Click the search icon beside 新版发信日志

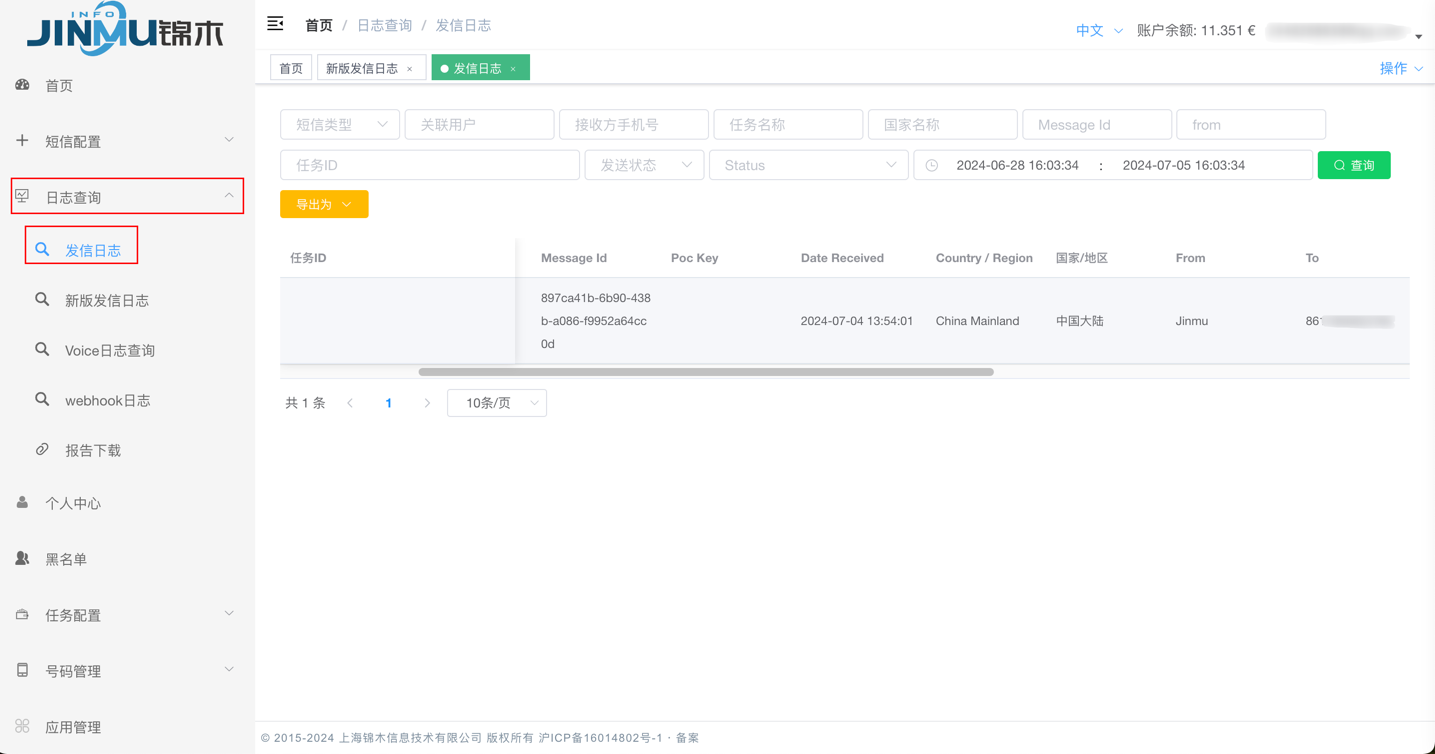(x=42, y=299)
